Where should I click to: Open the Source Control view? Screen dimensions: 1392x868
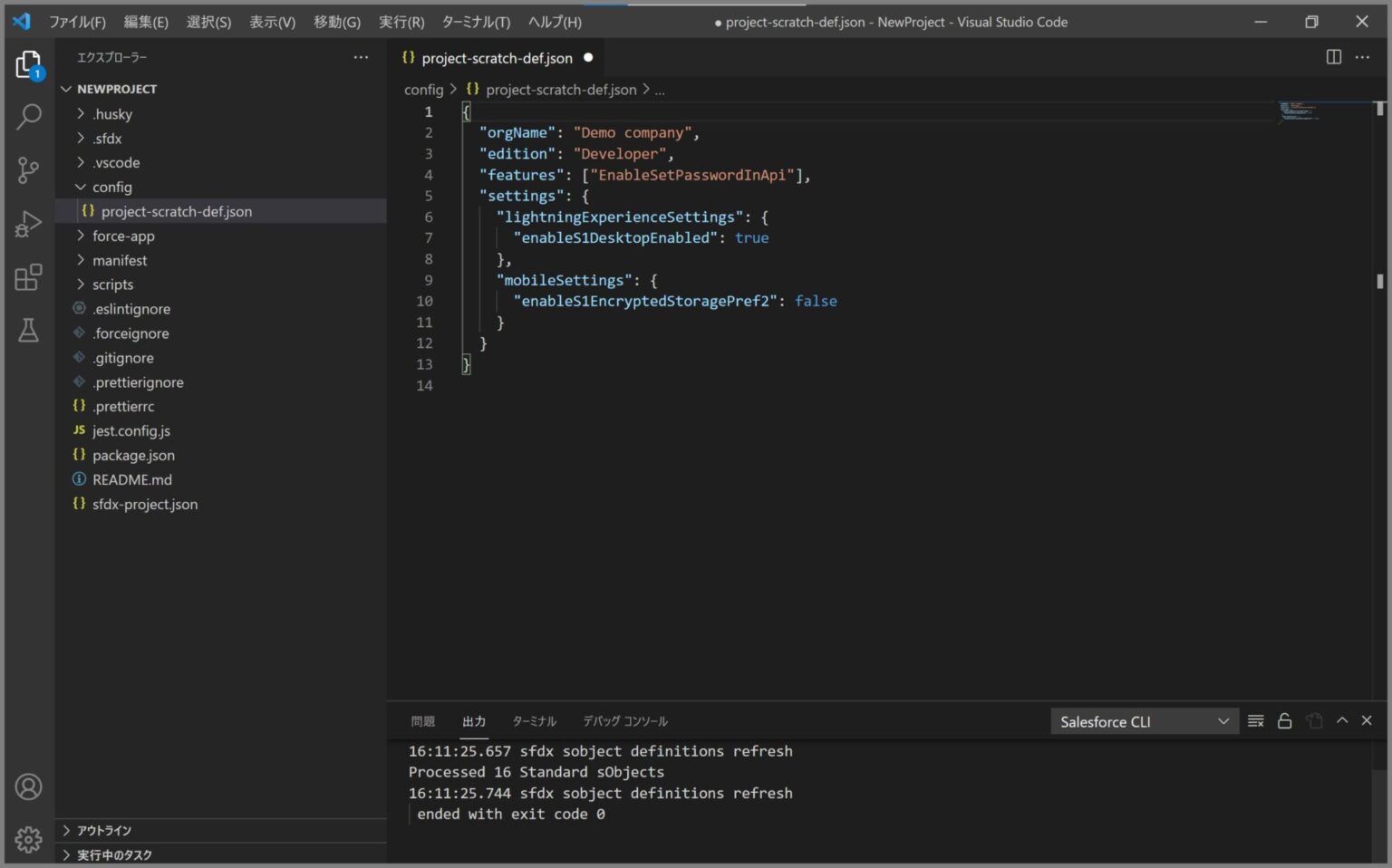[x=29, y=170]
